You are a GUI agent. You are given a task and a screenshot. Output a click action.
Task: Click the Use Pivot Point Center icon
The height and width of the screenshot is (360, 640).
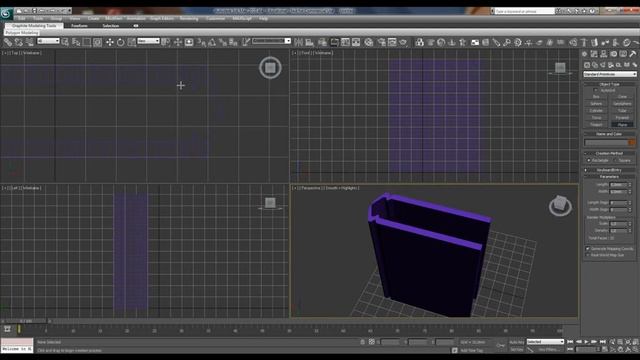click(x=166, y=42)
